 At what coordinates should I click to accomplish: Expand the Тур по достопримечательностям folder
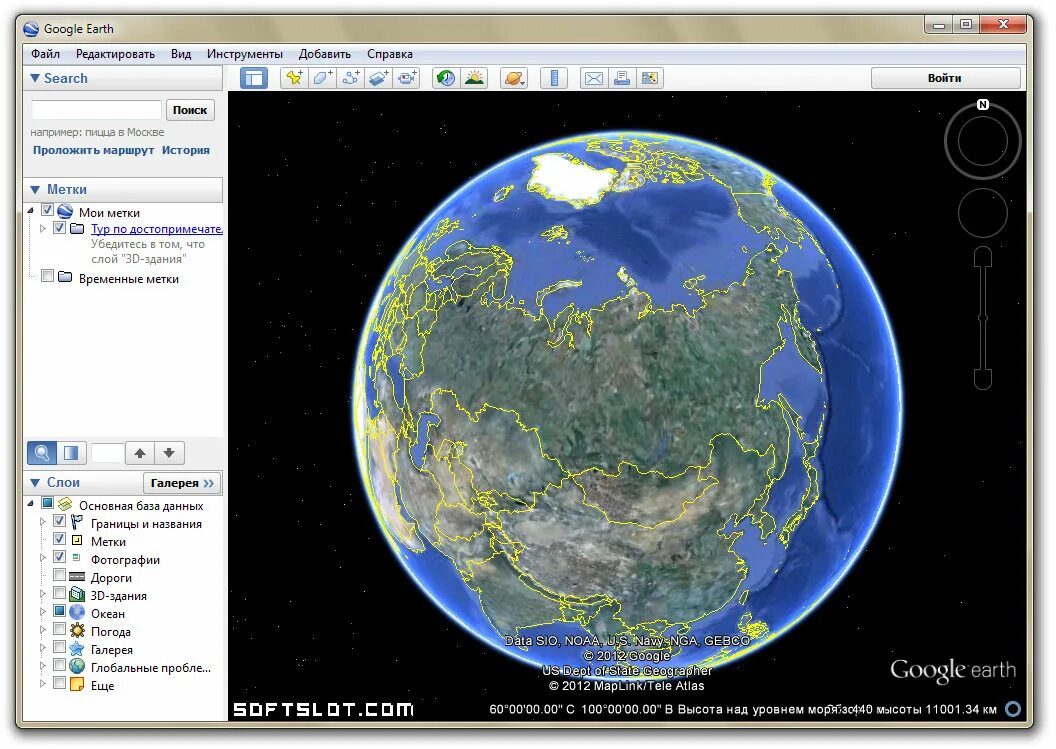click(43, 229)
